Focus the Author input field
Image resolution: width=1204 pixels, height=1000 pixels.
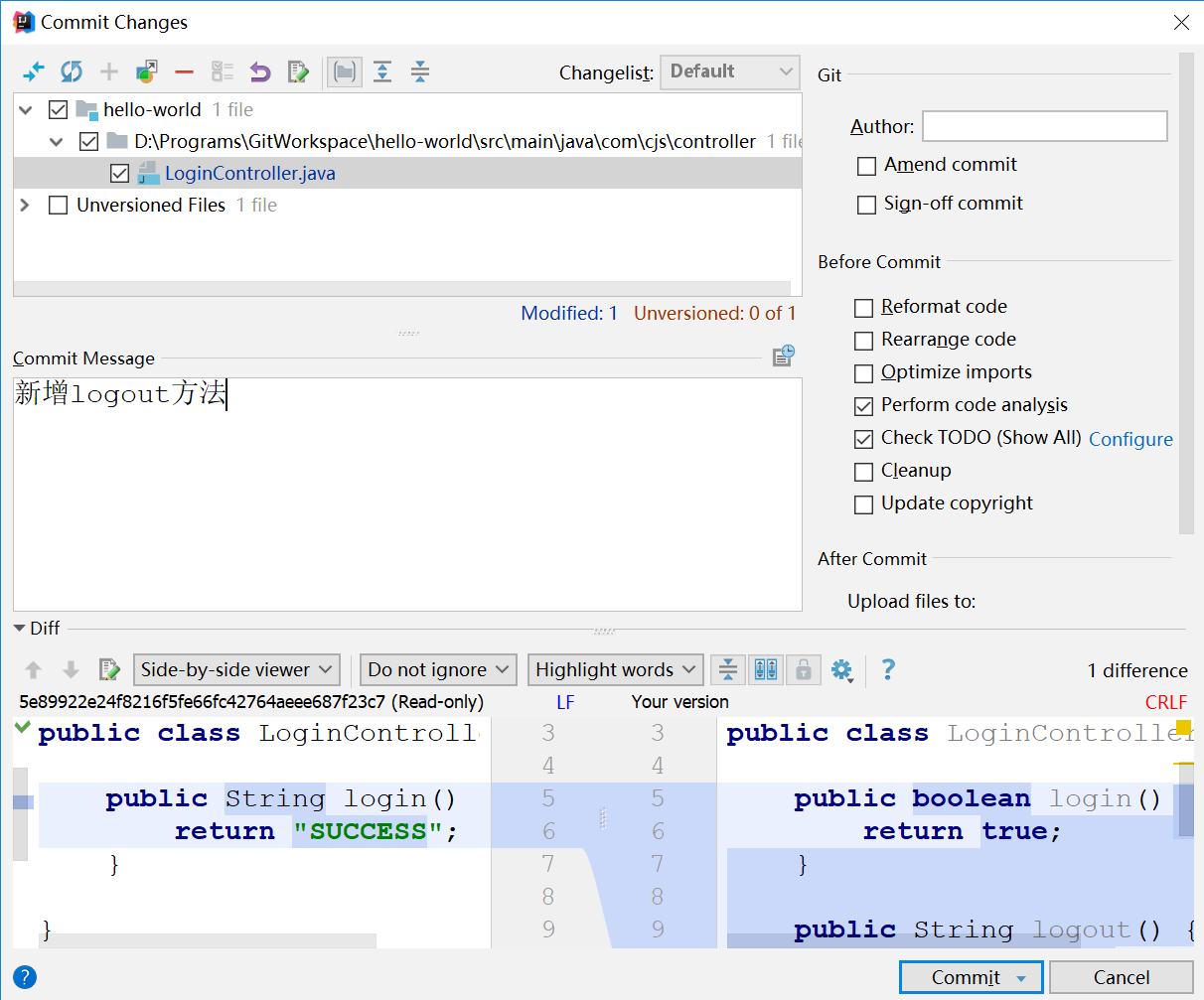tap(1045, 126)
